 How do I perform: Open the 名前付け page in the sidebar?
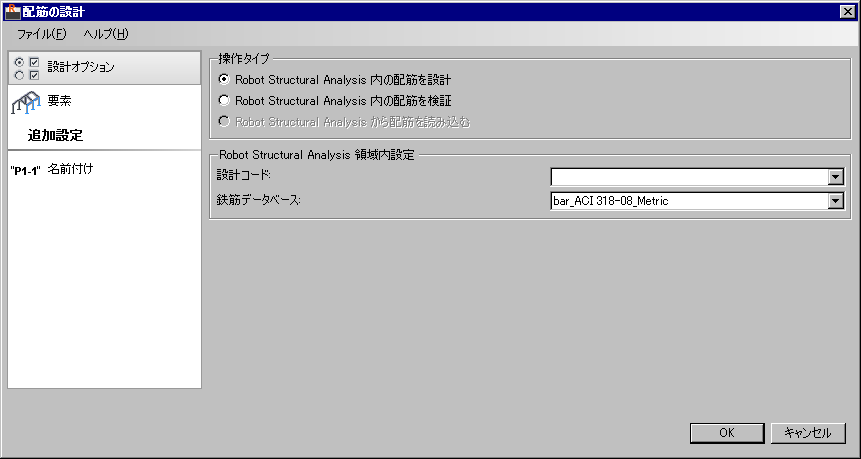click(x=104, y=169)
